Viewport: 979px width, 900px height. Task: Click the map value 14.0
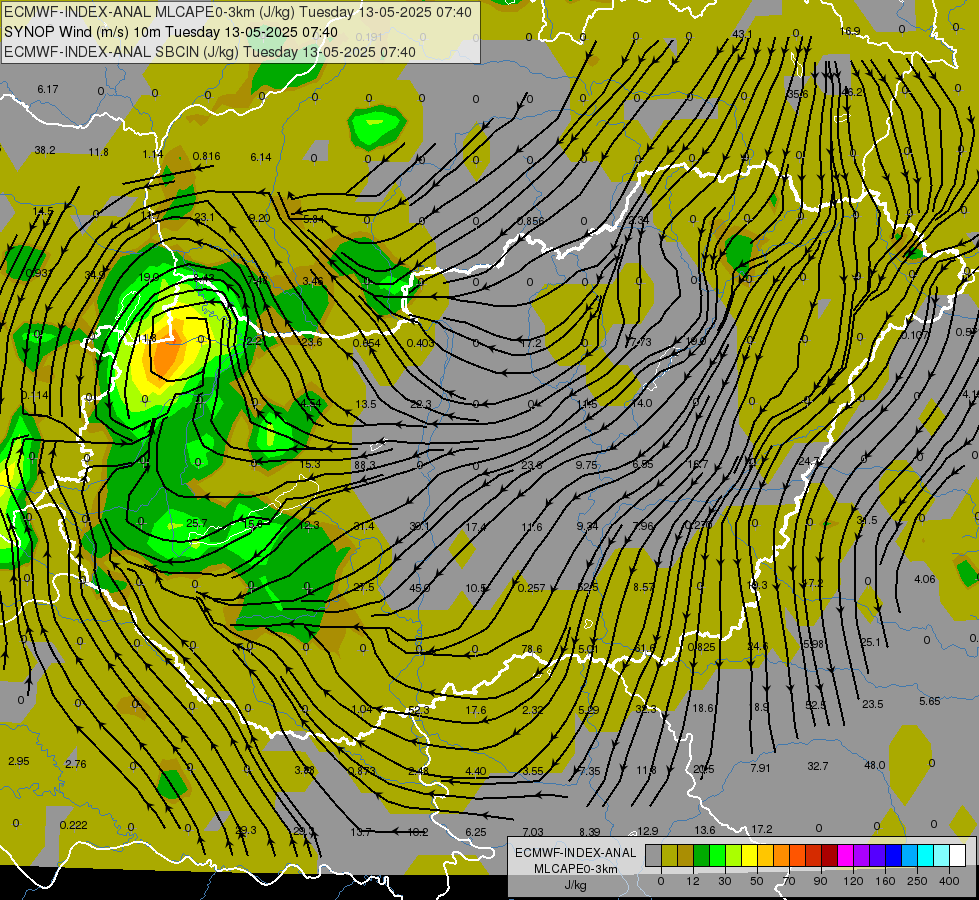[642, 403]
